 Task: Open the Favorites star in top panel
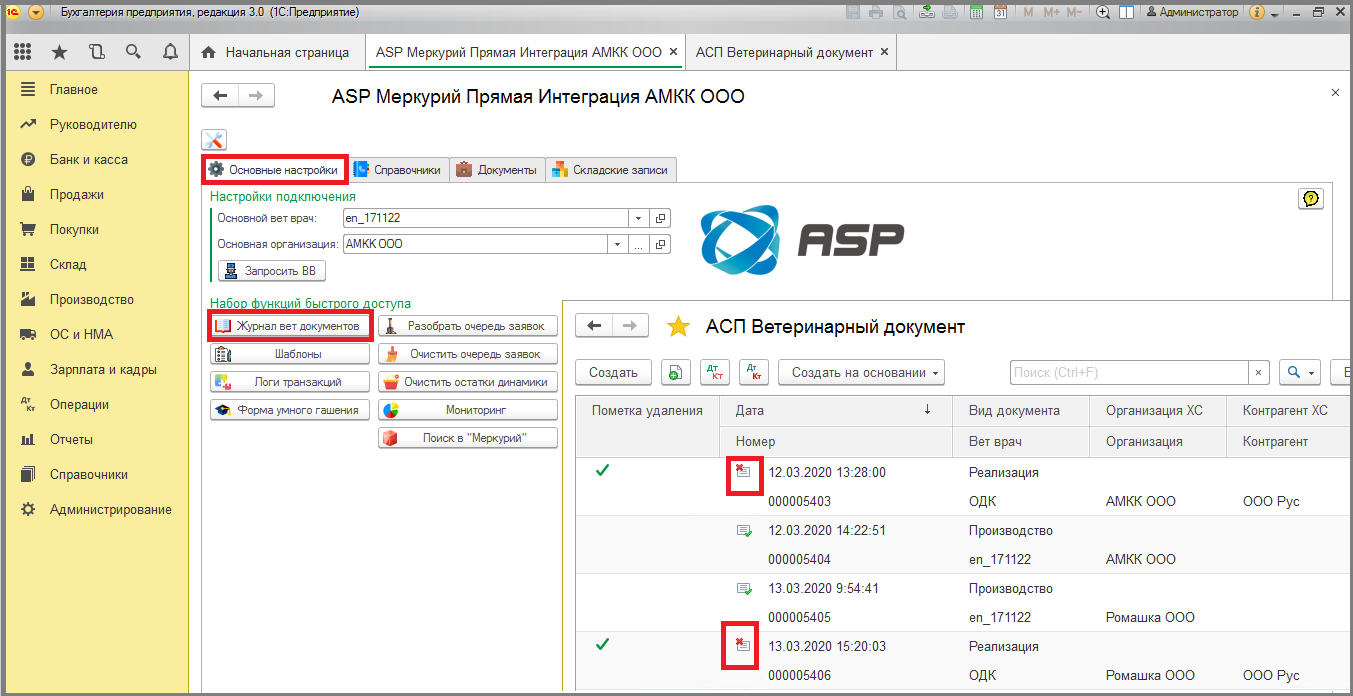click(x=59, y=52)
